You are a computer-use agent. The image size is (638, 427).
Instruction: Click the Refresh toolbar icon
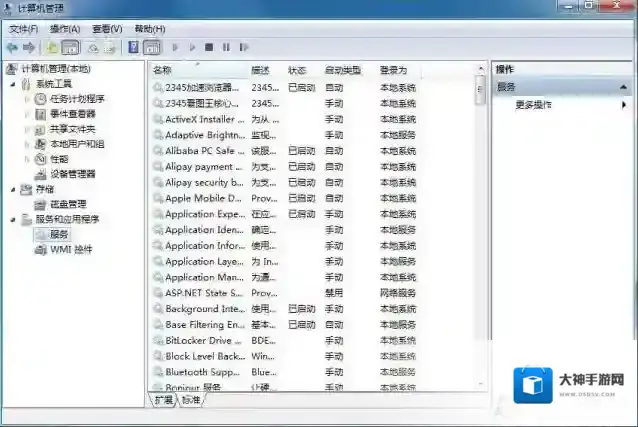93,48
